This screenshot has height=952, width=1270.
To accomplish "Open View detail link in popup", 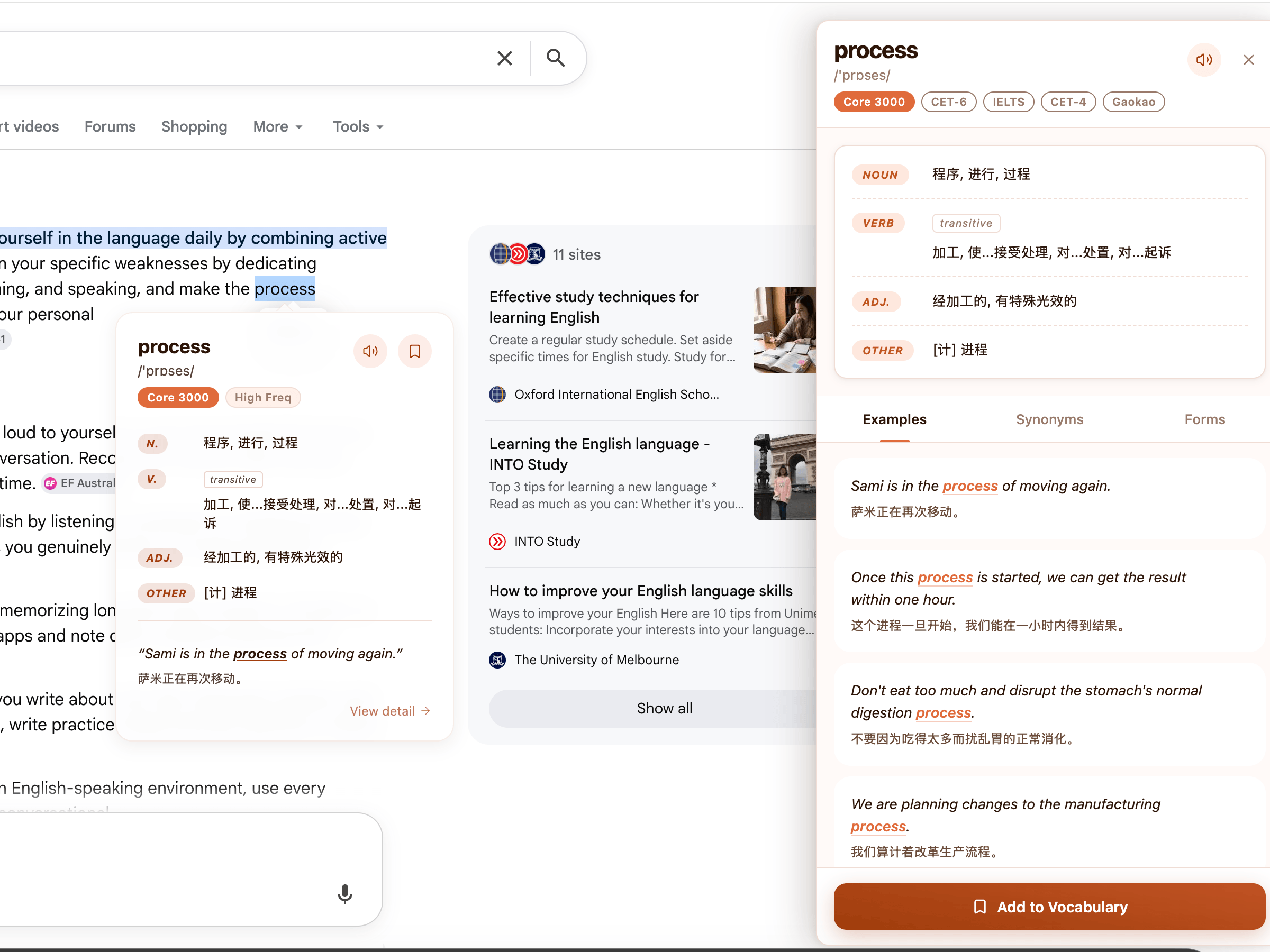I will (x=390, y=711).
